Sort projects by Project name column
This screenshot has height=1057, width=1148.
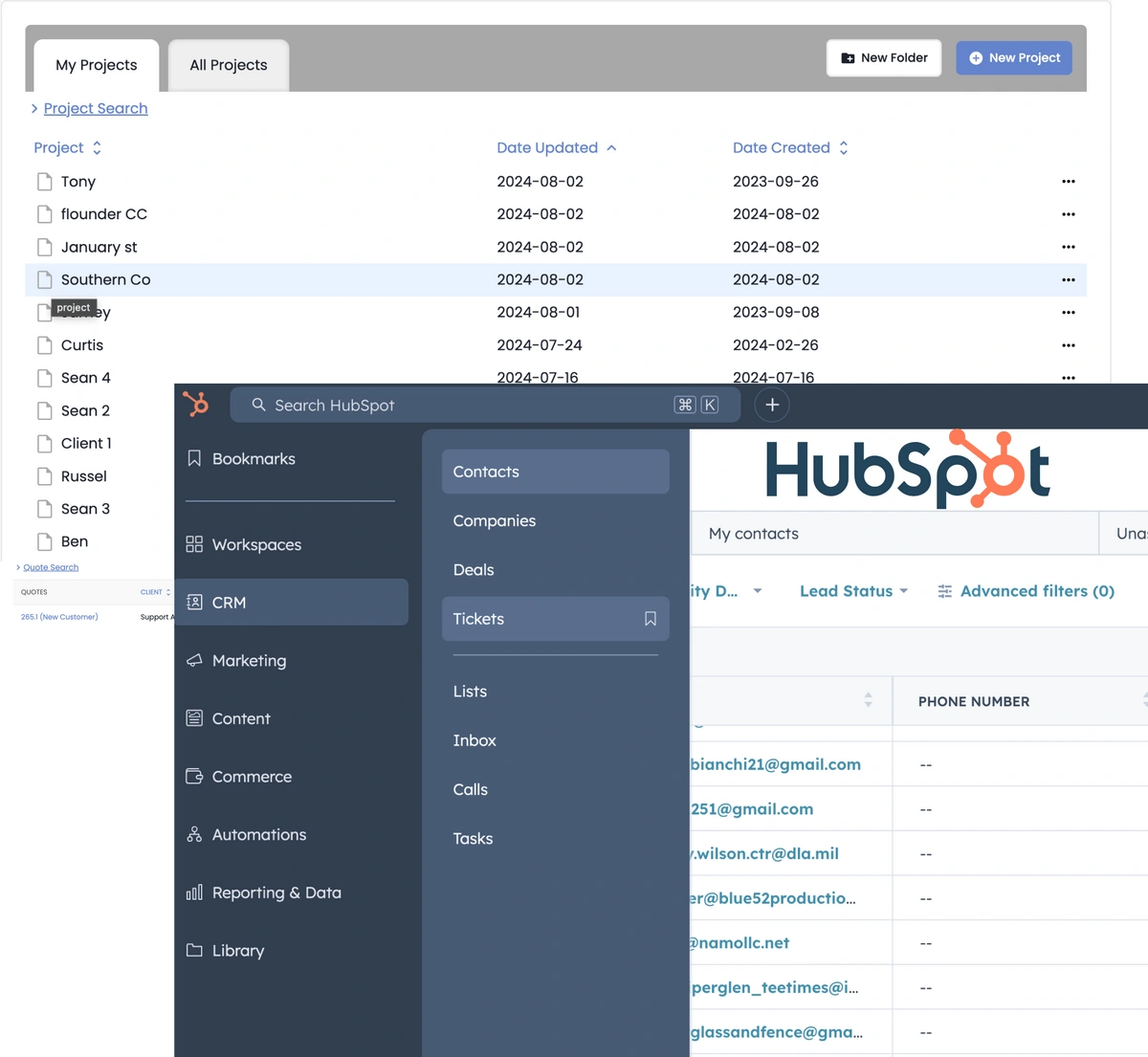67,147
